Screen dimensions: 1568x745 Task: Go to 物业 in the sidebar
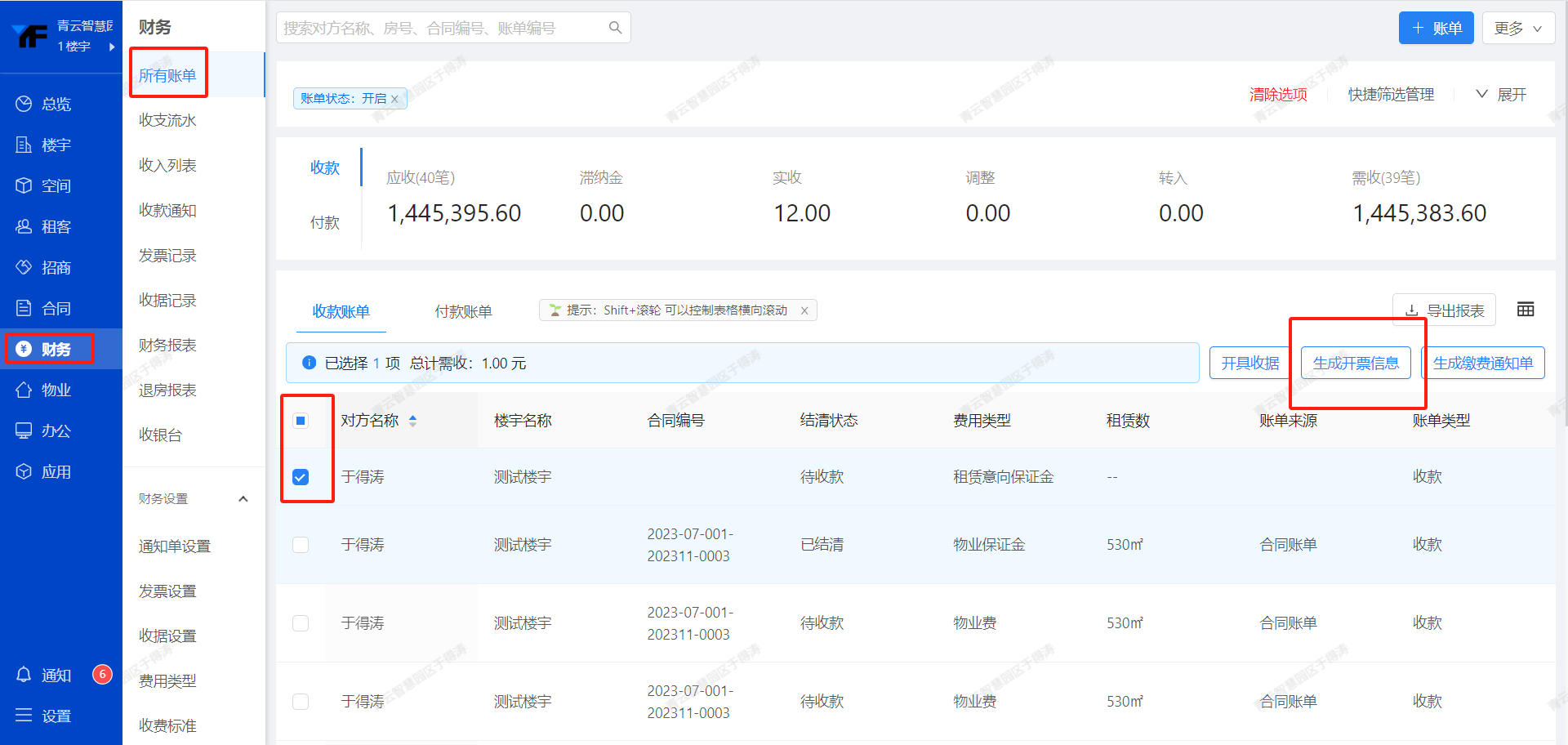[56, 390]
